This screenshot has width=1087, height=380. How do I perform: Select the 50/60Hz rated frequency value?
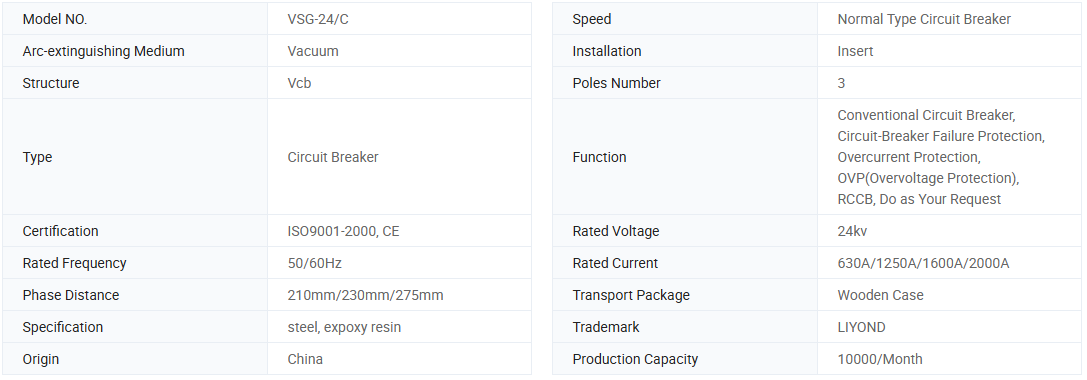pyautogui.click(x=315, y=264)
